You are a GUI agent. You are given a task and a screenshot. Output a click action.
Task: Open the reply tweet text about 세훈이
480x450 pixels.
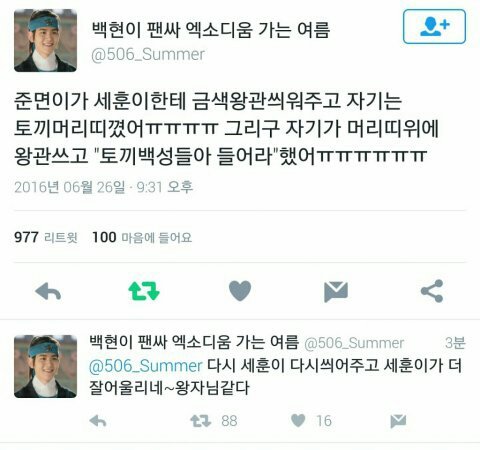[275, 377]
